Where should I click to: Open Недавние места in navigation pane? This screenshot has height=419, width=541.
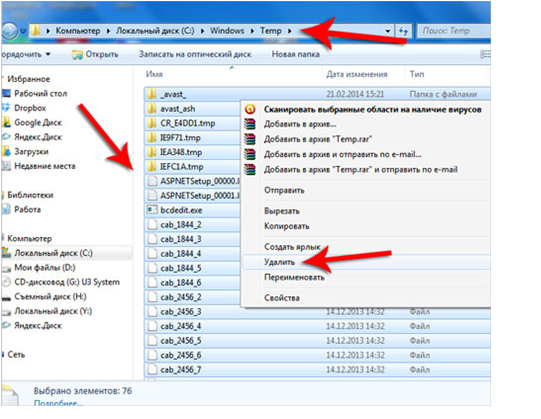click(45, 166)
